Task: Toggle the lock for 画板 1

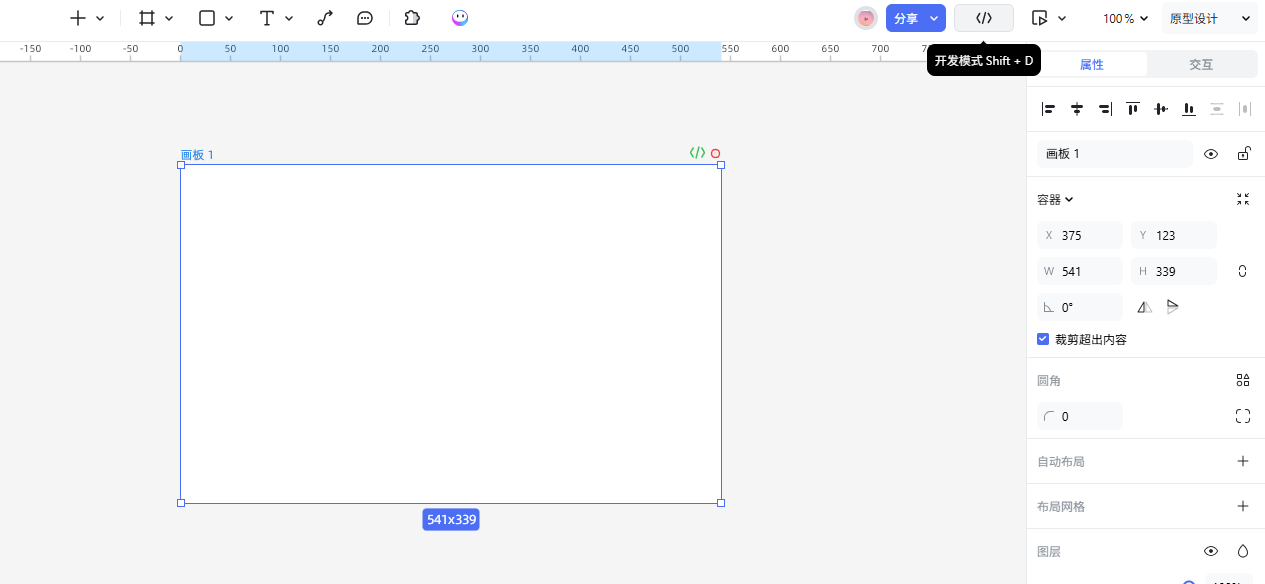Action: pos(1243,154)
